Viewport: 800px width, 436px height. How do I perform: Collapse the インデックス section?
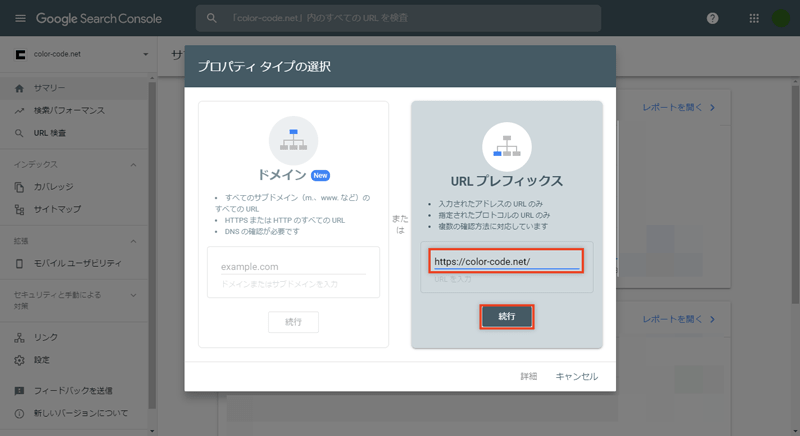[x=134, y=165]
